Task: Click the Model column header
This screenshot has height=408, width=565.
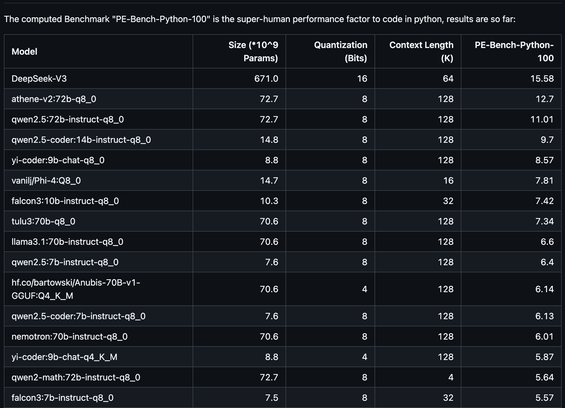Action: point(24,52)
